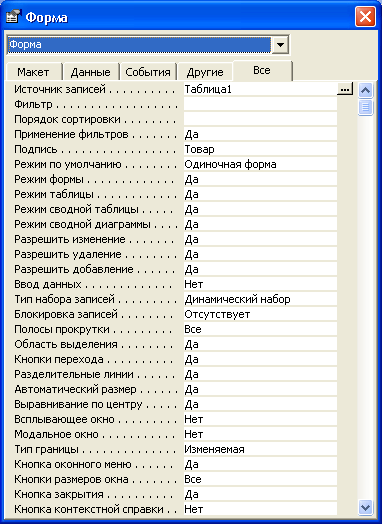Screen dimensions: 382x524
Task: Click the Всплывающее окно label
Action: pos(64,419)
